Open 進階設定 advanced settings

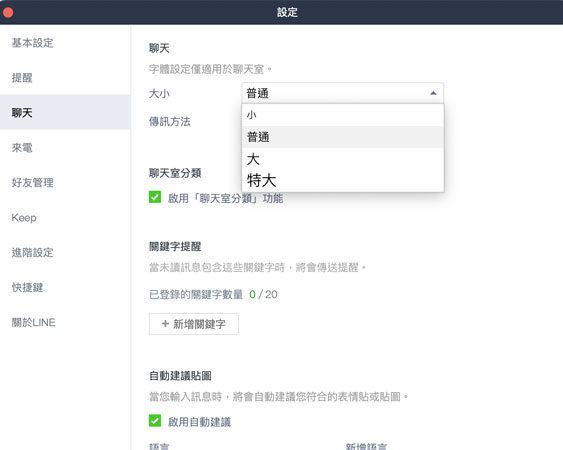(32, 252)
